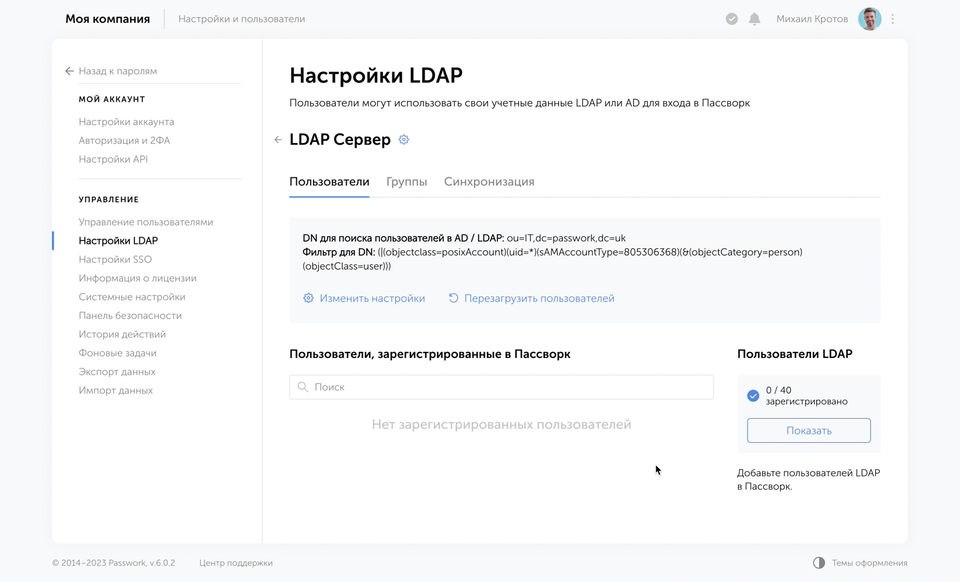Click Михаил Кротов's avatar picture

click(869, 19)
